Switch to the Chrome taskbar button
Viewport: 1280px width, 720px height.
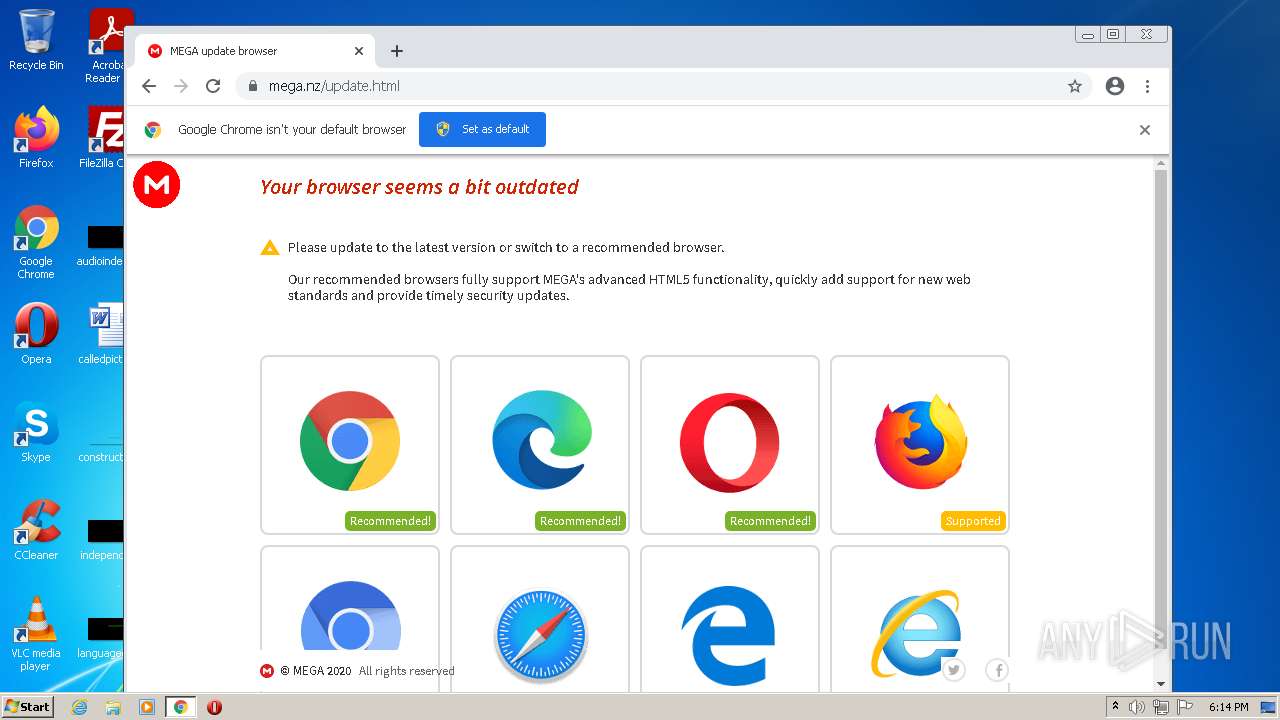pyautogui.click(x=181, y=707)
